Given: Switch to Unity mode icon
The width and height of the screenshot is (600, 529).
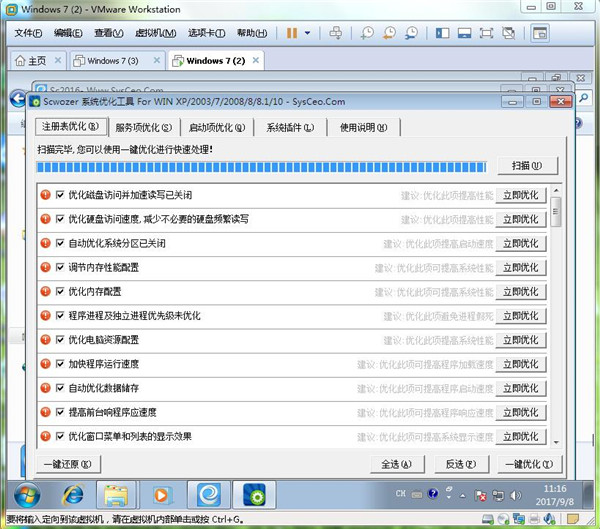Looking at the screenshot, I should click(509, 33).
